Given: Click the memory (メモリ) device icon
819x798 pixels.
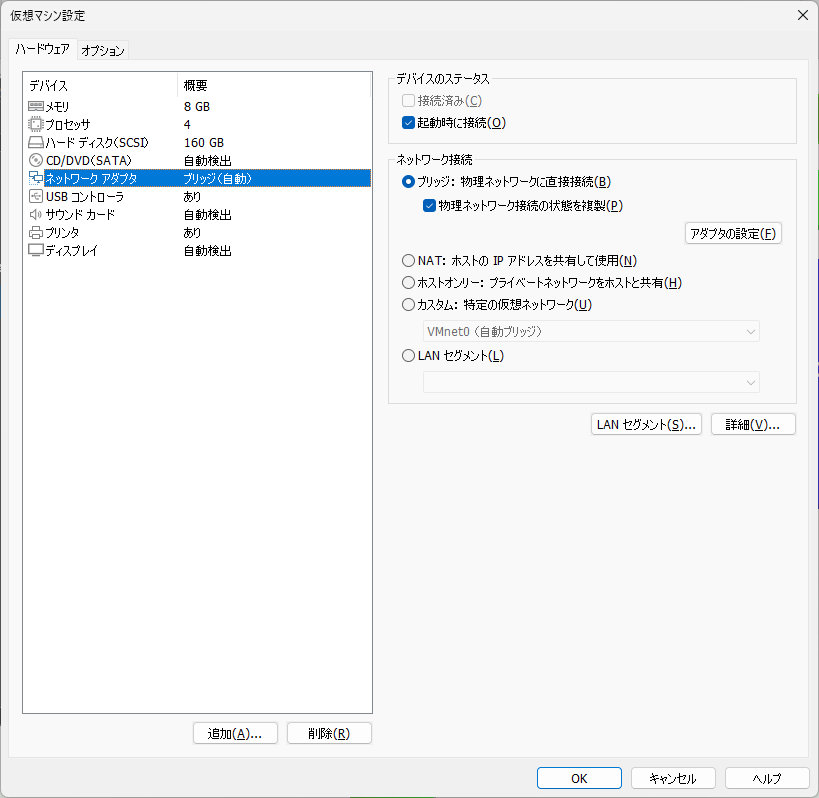Looking at the screenshot, I should 36,107.
